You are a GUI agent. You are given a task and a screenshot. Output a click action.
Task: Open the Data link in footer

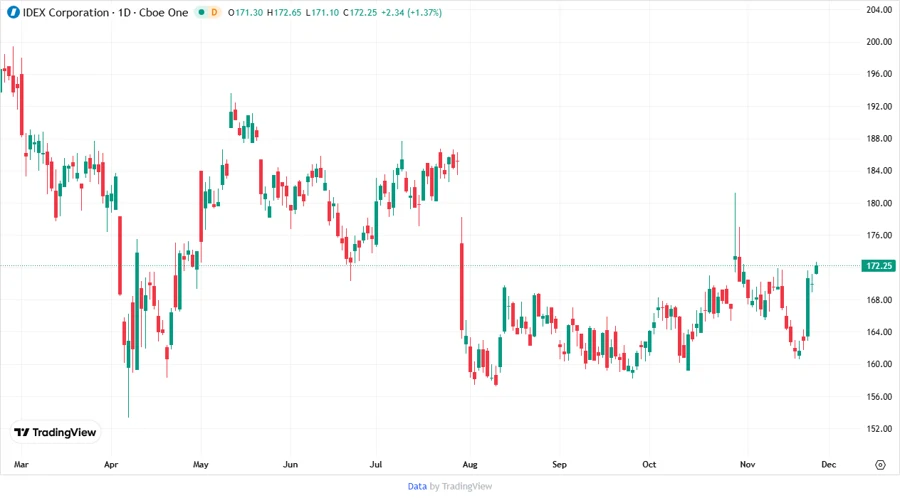click(417, 487)
